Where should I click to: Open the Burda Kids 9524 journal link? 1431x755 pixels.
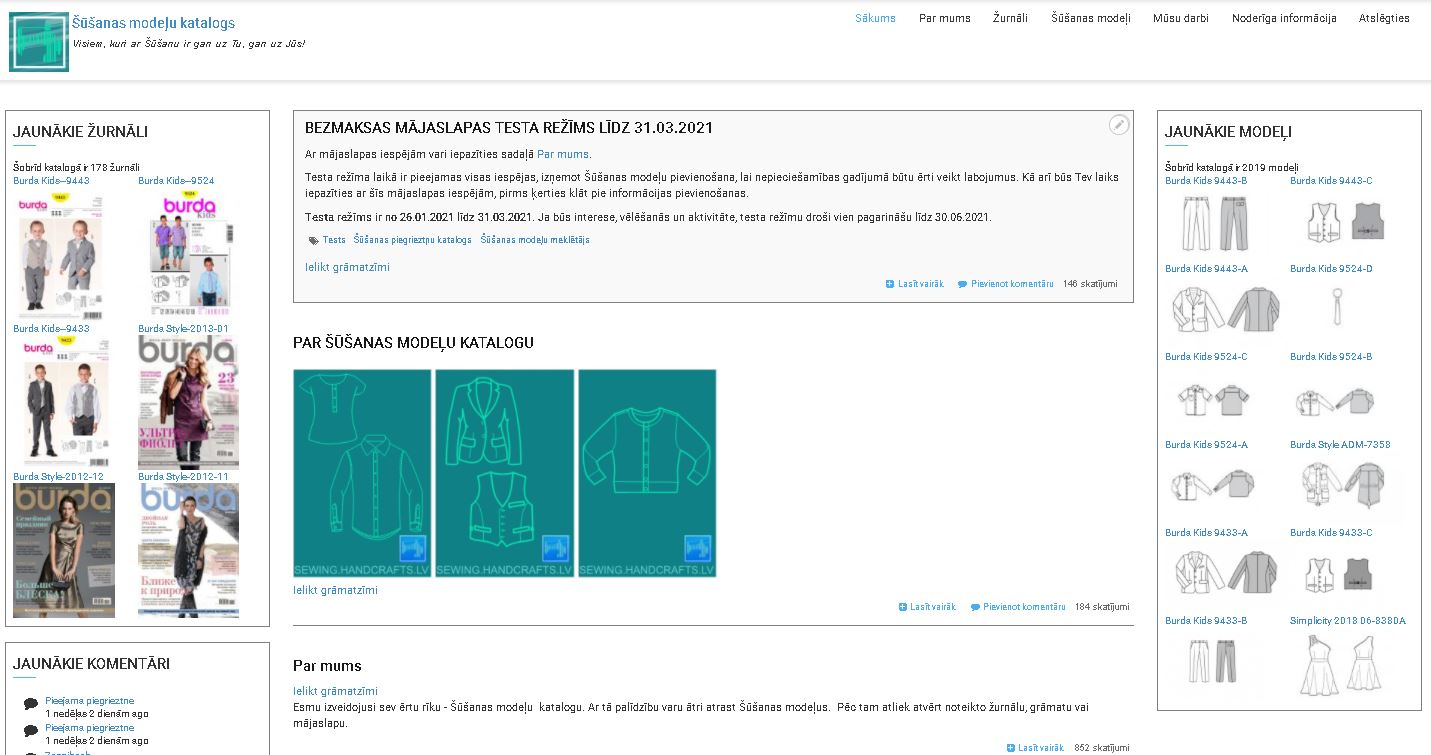click(176, 181)
